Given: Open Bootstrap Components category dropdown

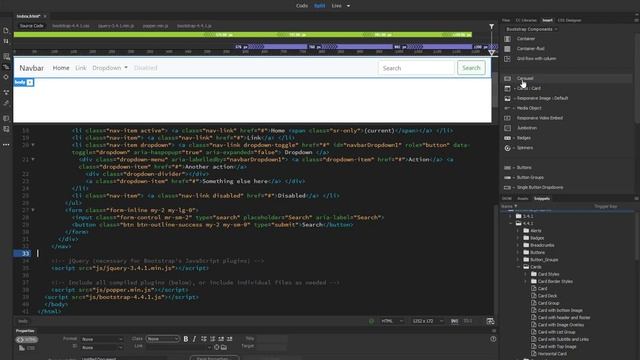Looking at the screenshot, I should (531, 29).
